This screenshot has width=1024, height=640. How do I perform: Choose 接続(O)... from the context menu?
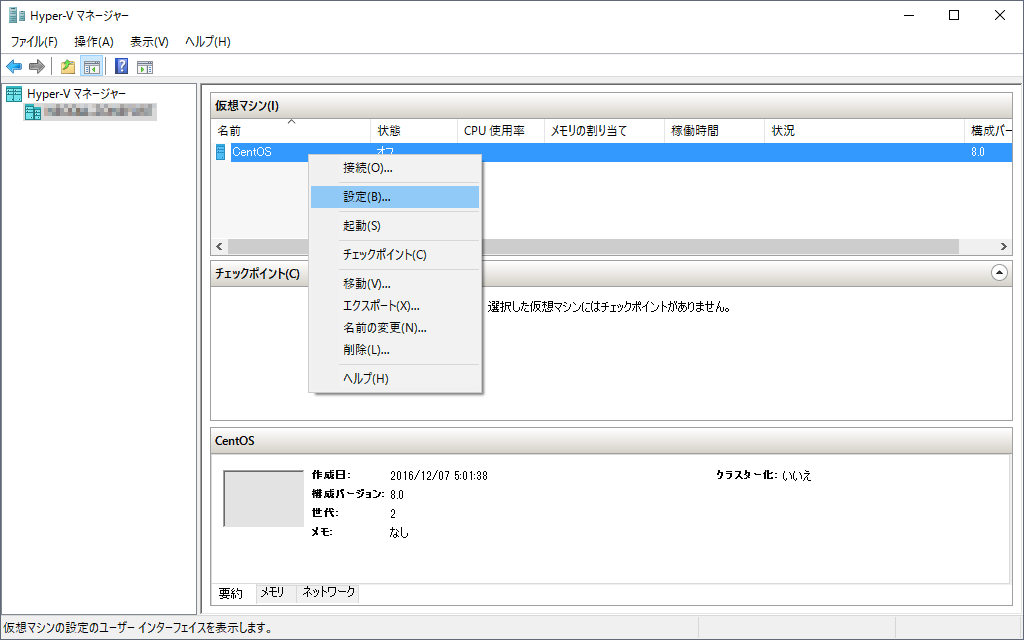tap(395, 168)
